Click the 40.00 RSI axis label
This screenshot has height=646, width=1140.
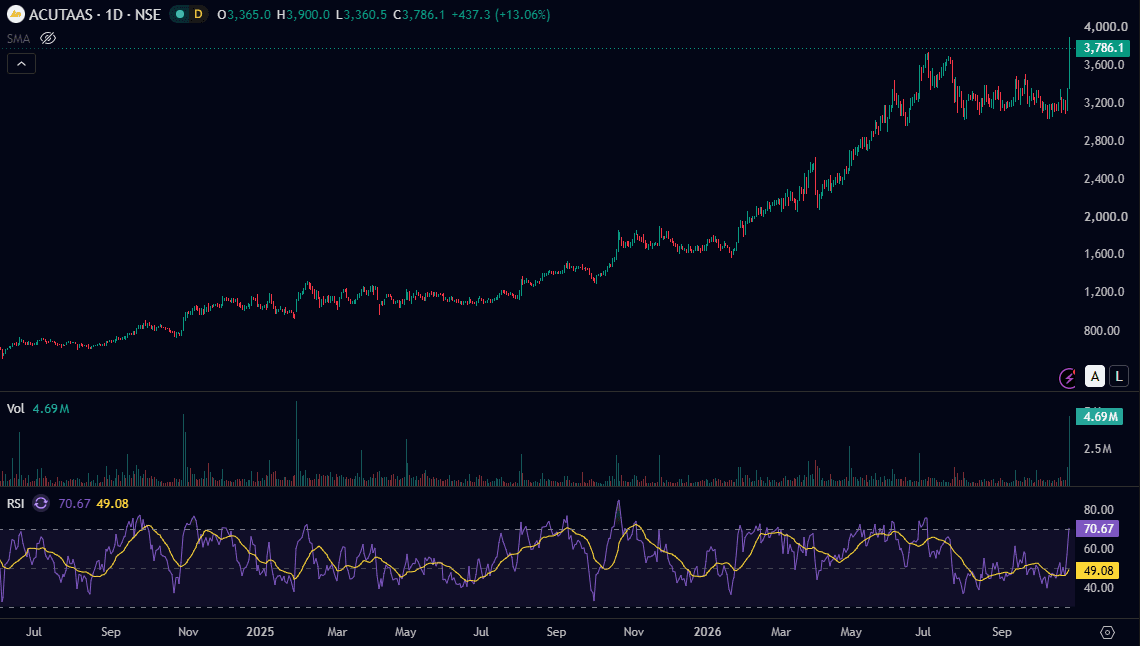point(1099,588)
